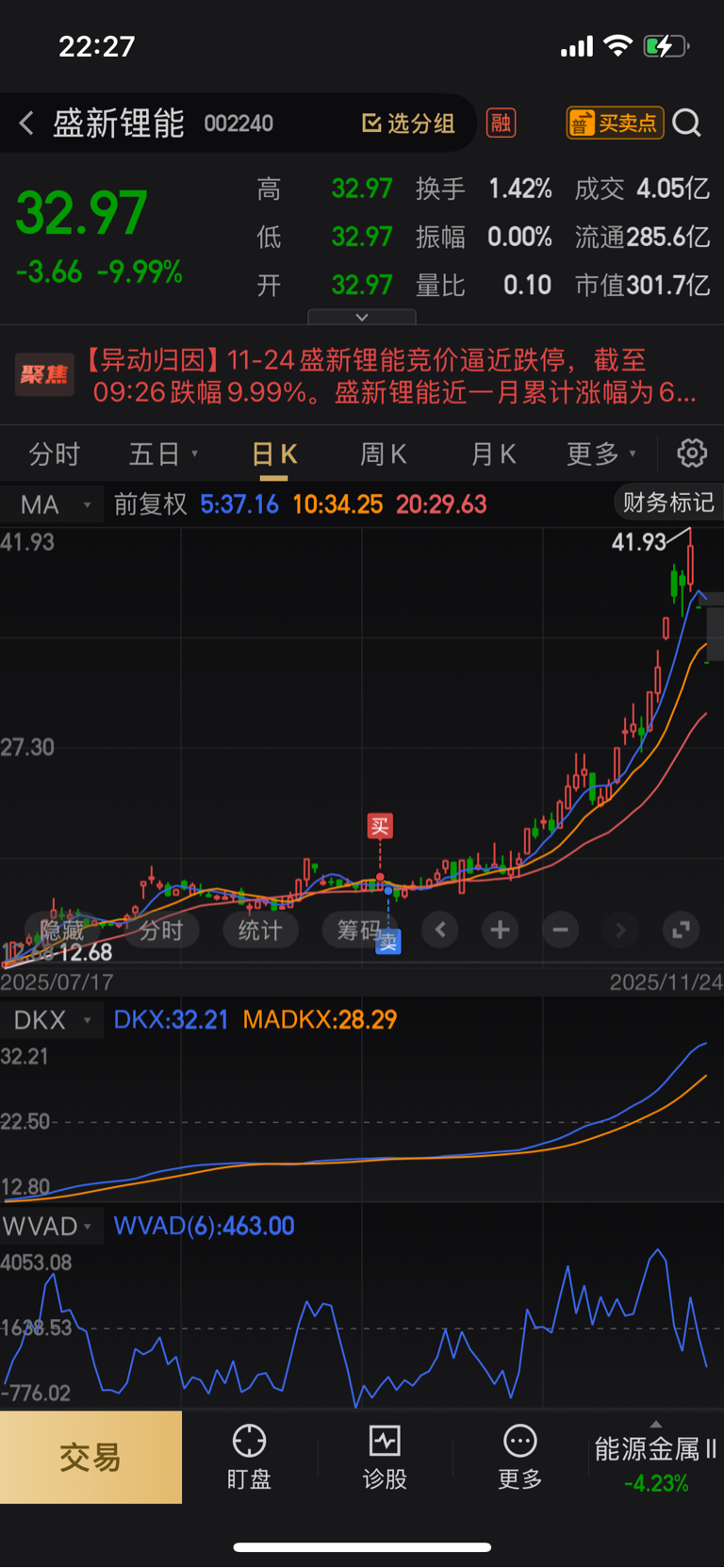Switch to the 周K weekly tab
724x1568 pixels.
coord(383,454)
